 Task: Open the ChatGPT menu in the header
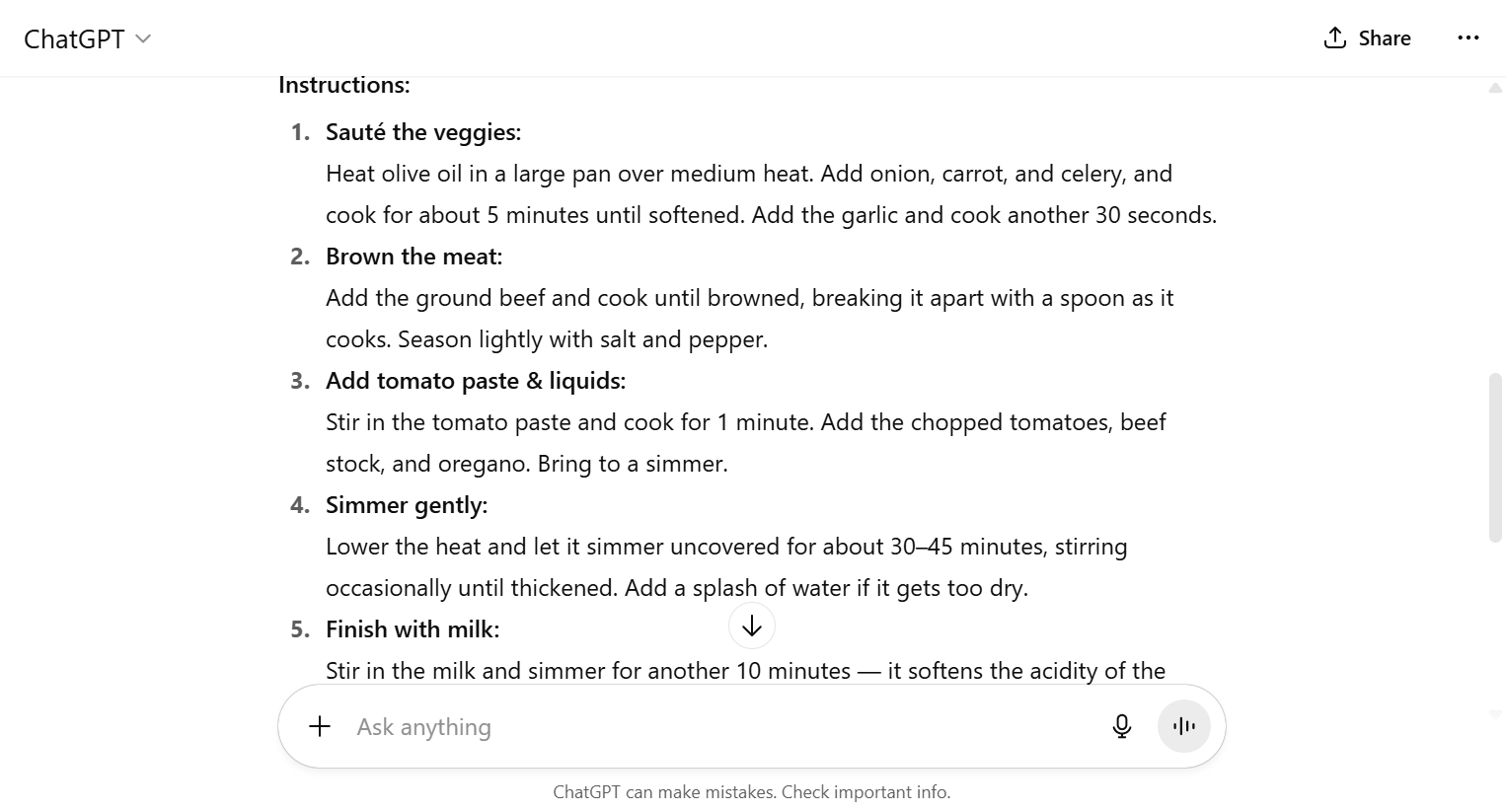pos(87,38)
